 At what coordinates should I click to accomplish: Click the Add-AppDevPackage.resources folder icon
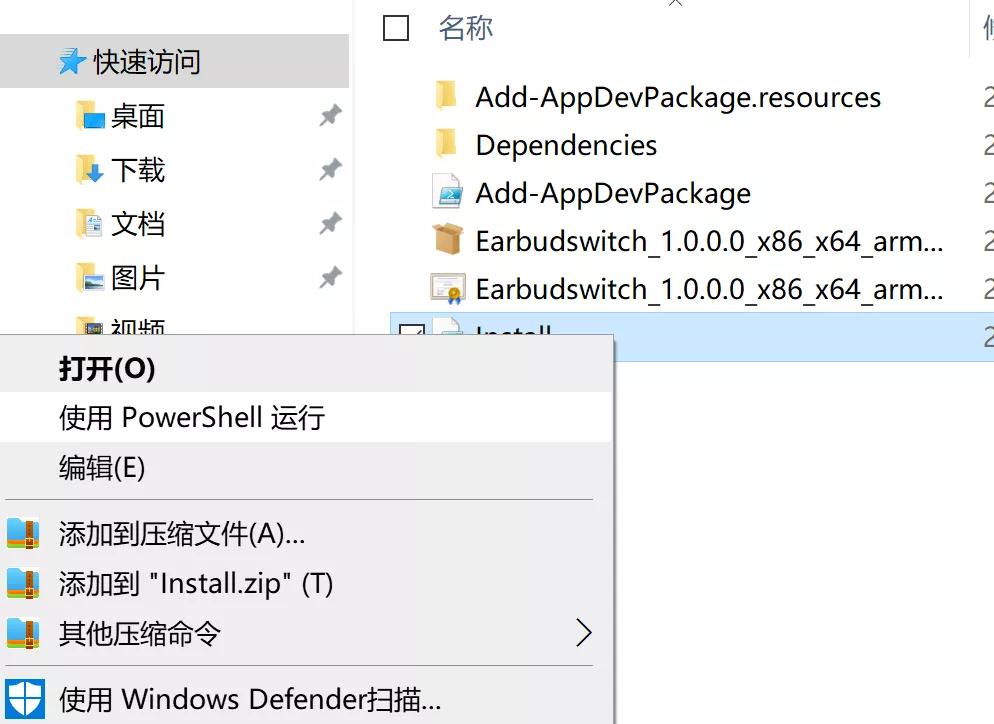click(x=446, y=96)
